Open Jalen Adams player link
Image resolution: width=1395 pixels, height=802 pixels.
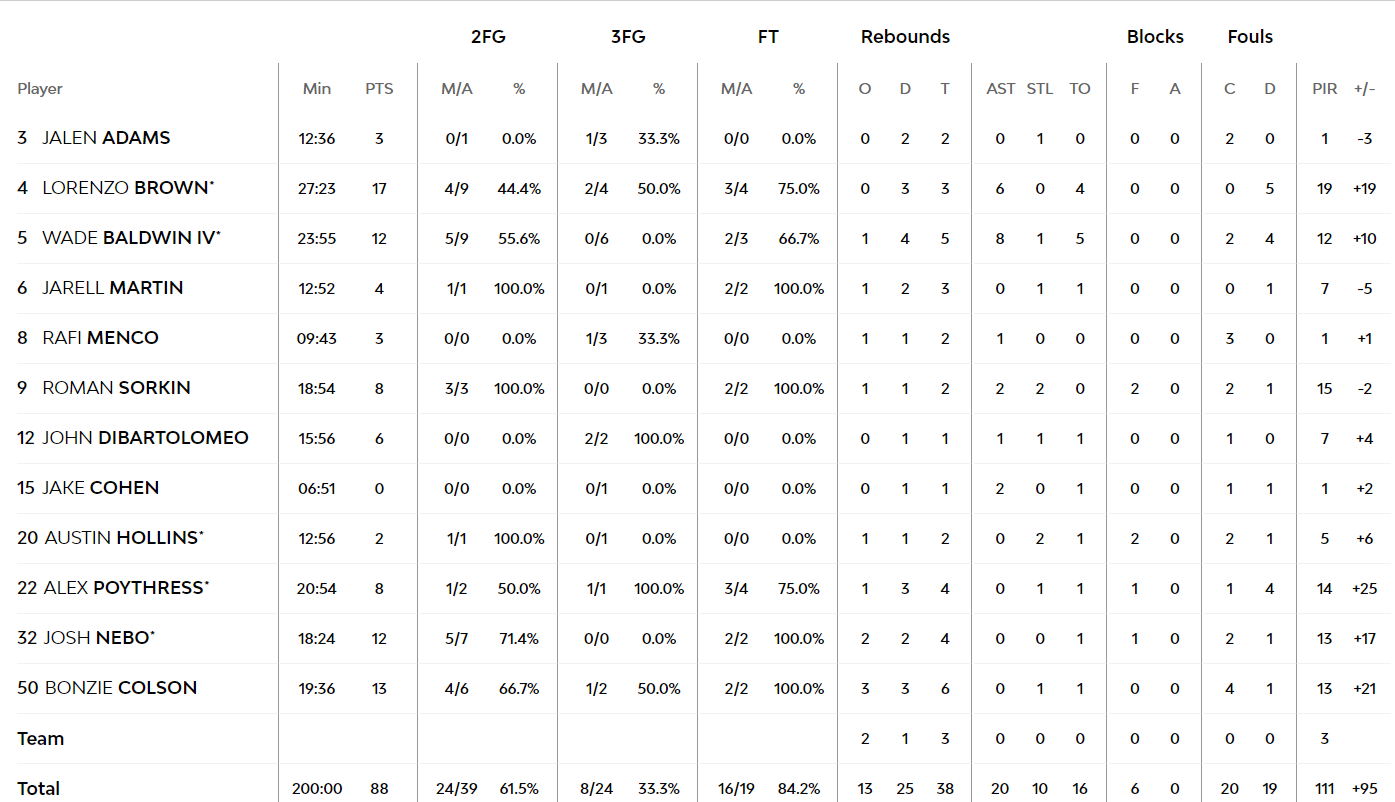[106, 138]
